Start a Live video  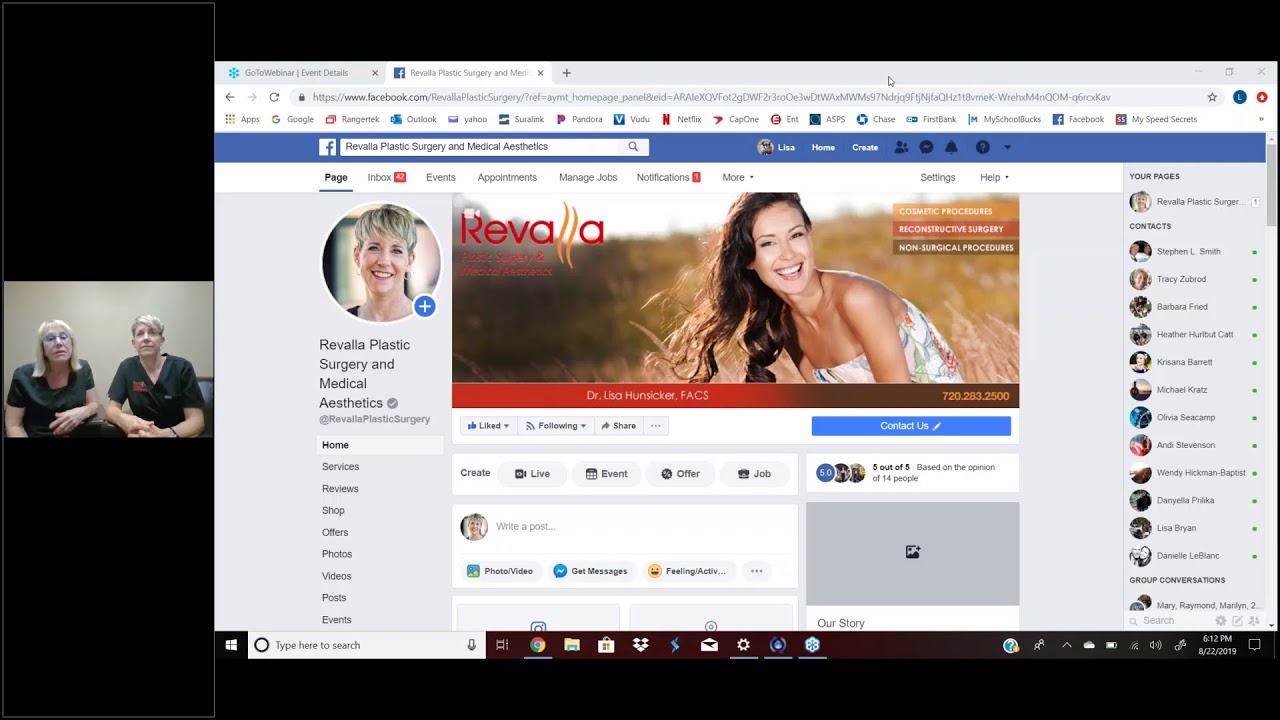(532, 474)
